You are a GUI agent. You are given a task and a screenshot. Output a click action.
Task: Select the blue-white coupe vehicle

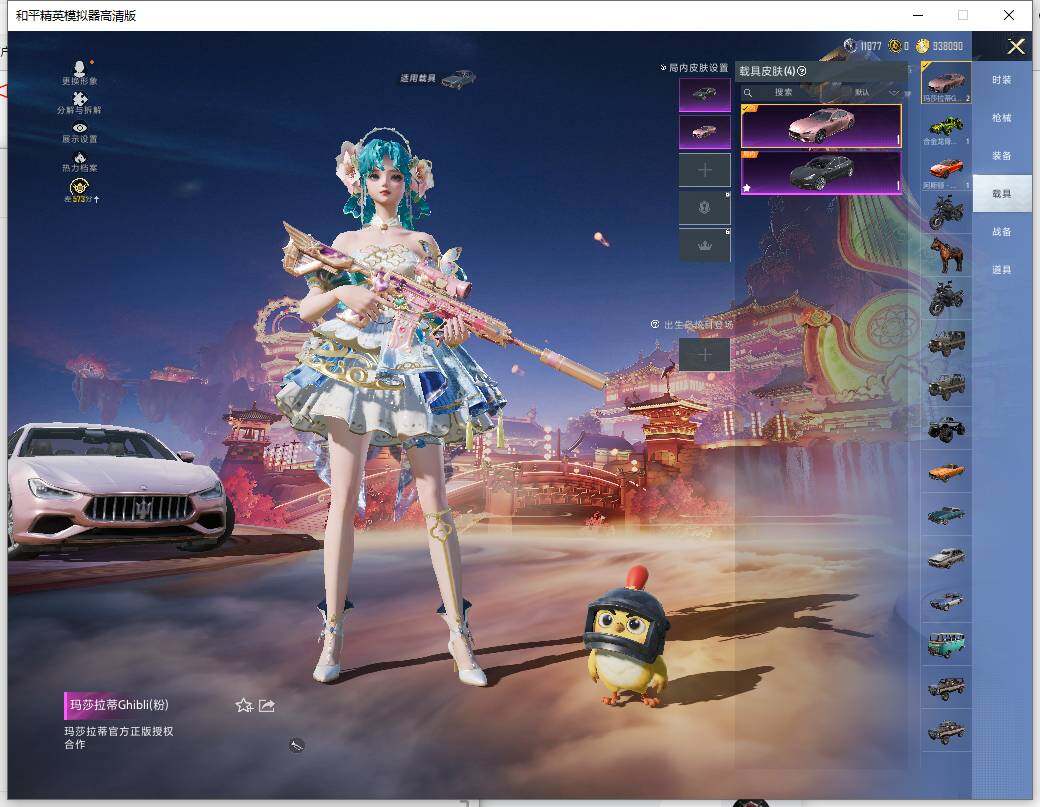(x=946, y=601)
